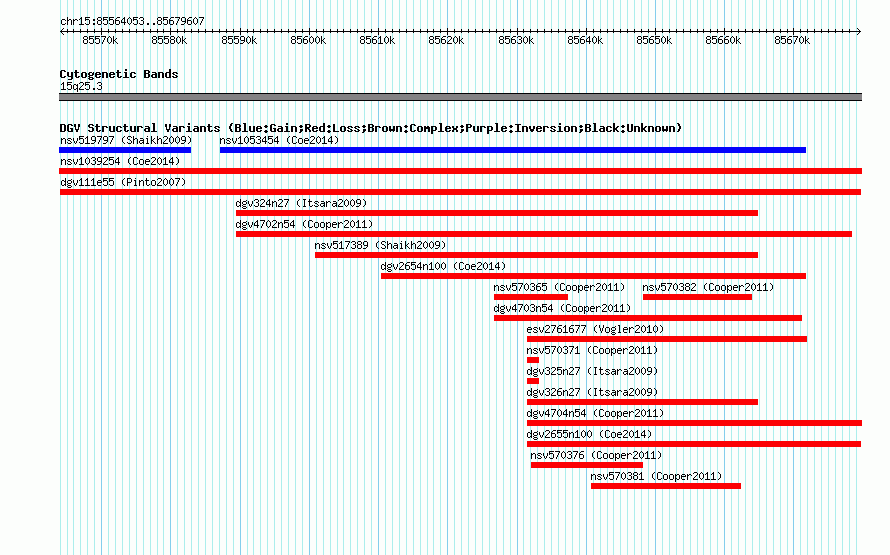Open the dgv2655n100 (Coe2014) variant label

click(x=589, y=434)
